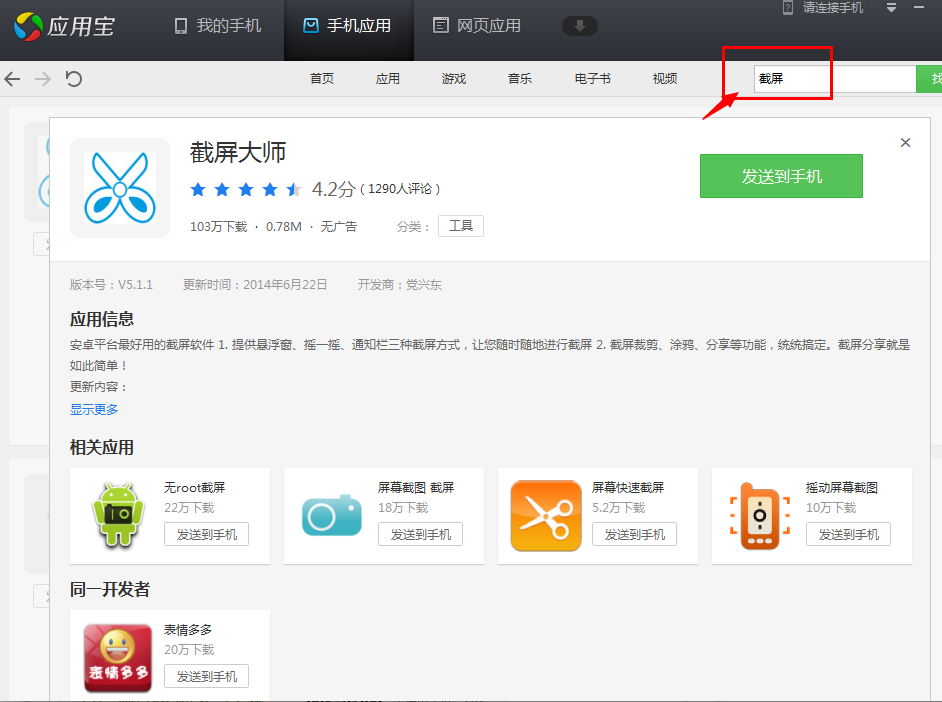Refresh the page with reload icon

[x=74, y=79]
